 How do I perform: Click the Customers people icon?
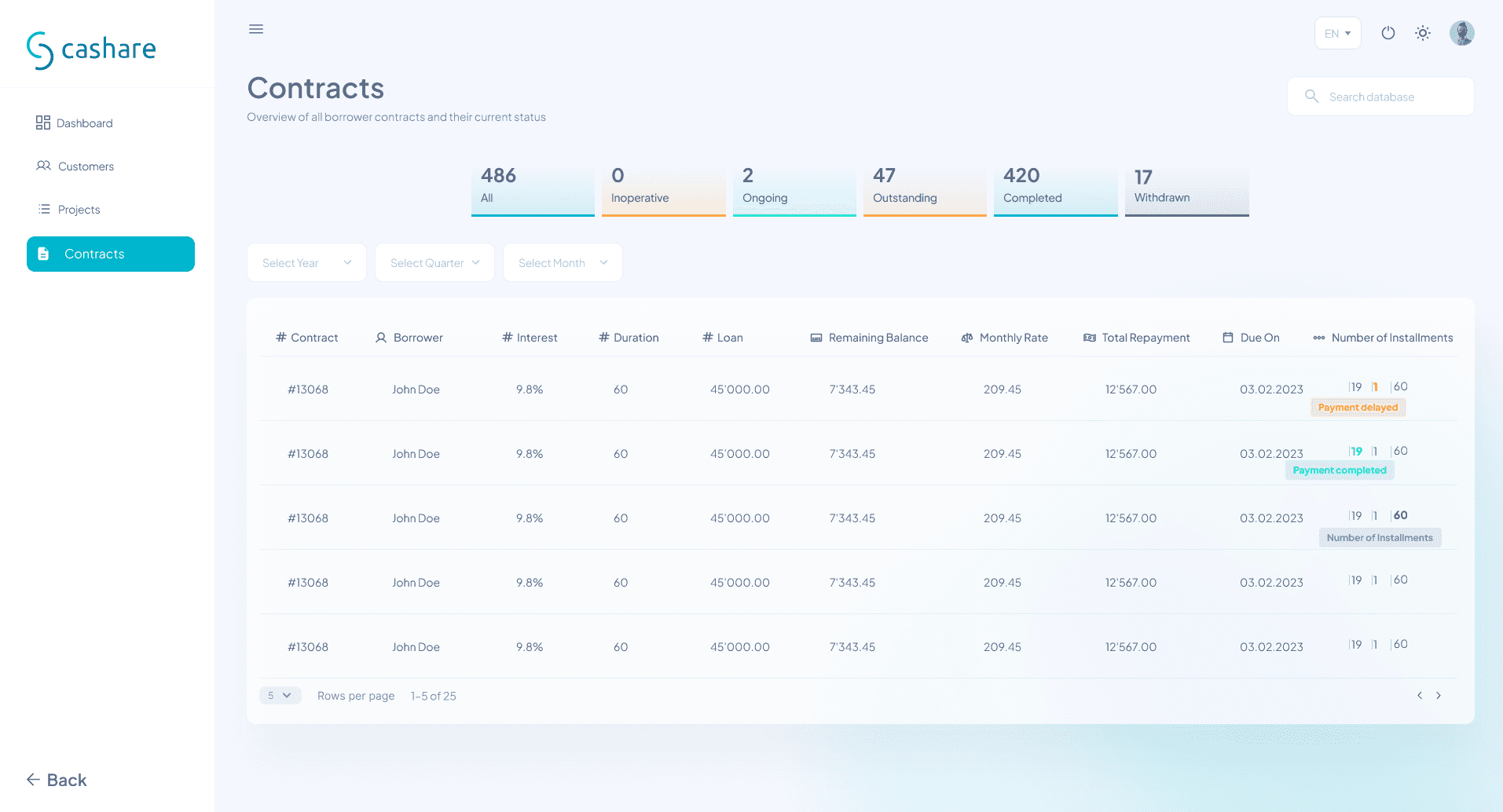pos(44,166)
